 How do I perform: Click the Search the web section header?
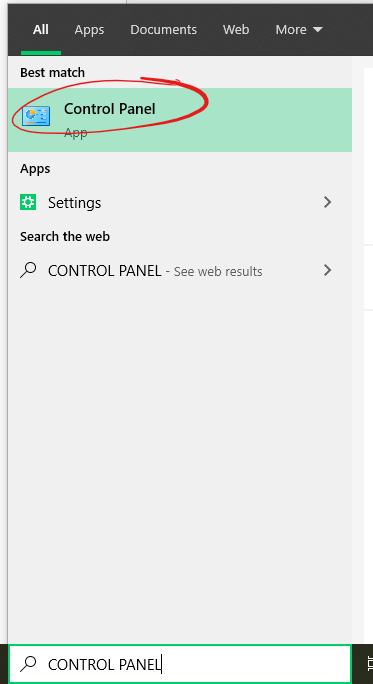click(x=65, y=237)
